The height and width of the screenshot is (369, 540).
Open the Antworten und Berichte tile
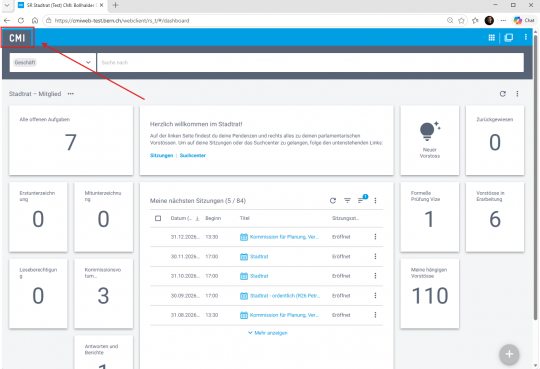pos(103,352)
